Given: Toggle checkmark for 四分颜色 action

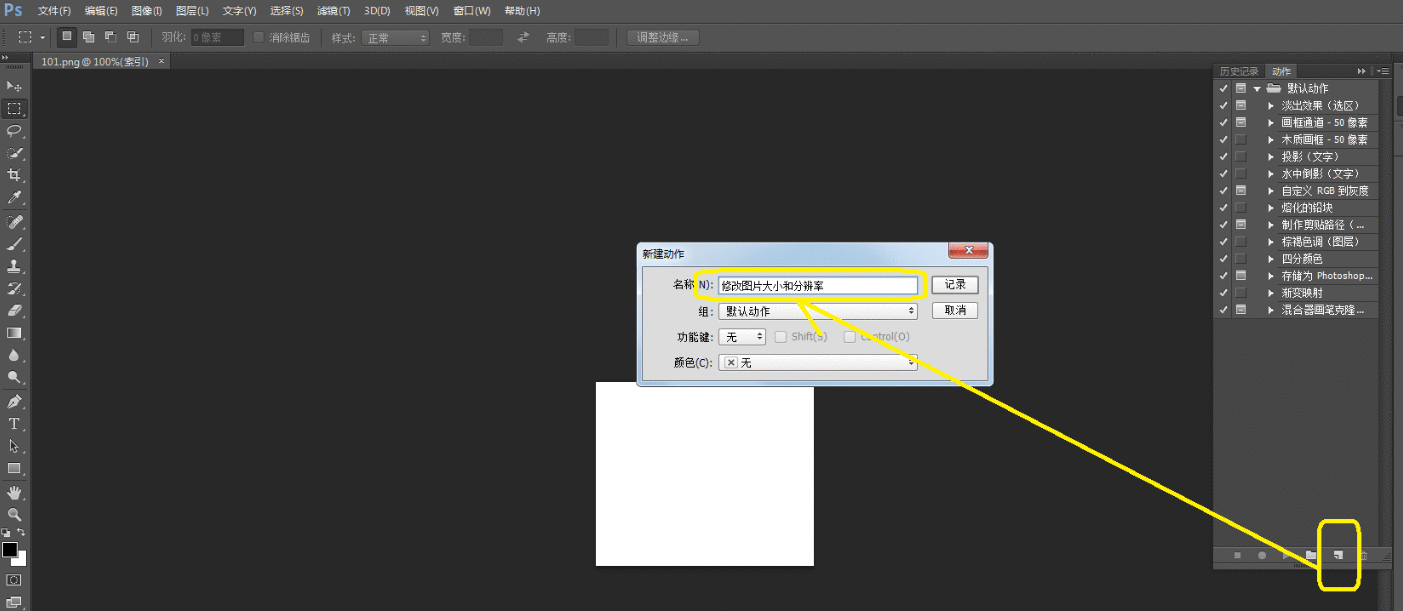Looking at the screenshot, I should pos(1223,259).
